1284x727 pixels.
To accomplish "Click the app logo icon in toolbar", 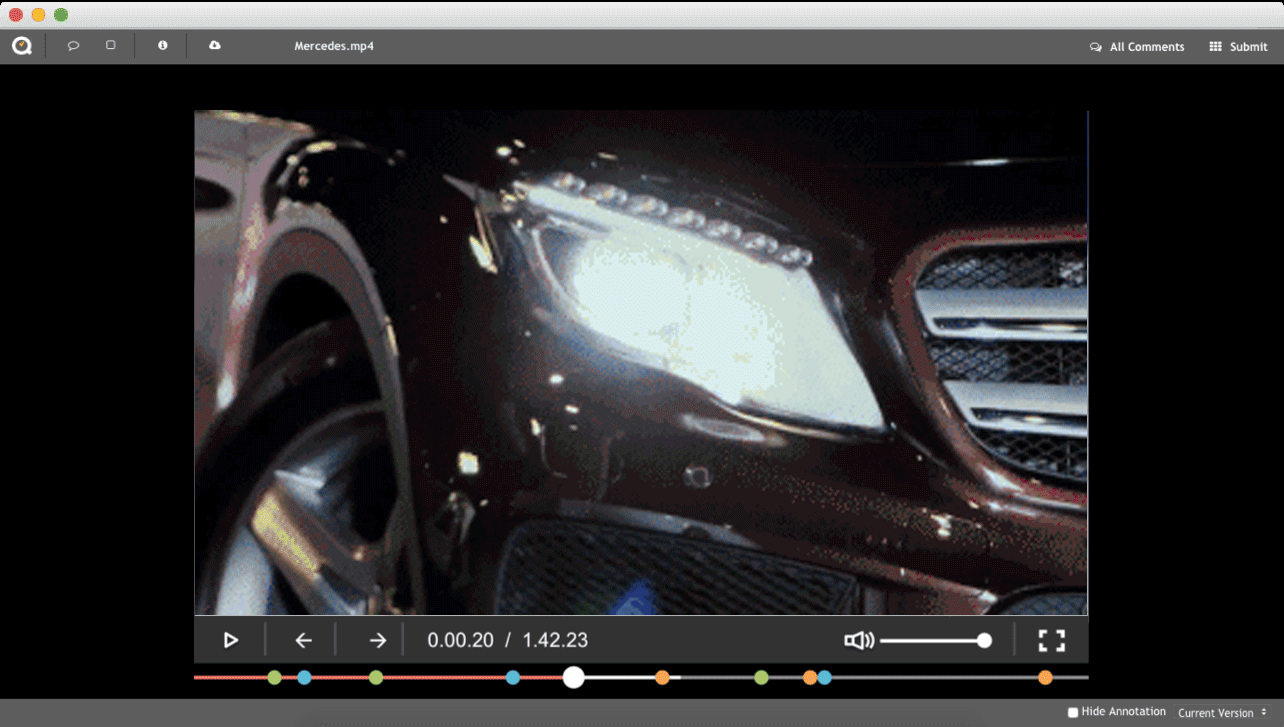I will [22, 46].
